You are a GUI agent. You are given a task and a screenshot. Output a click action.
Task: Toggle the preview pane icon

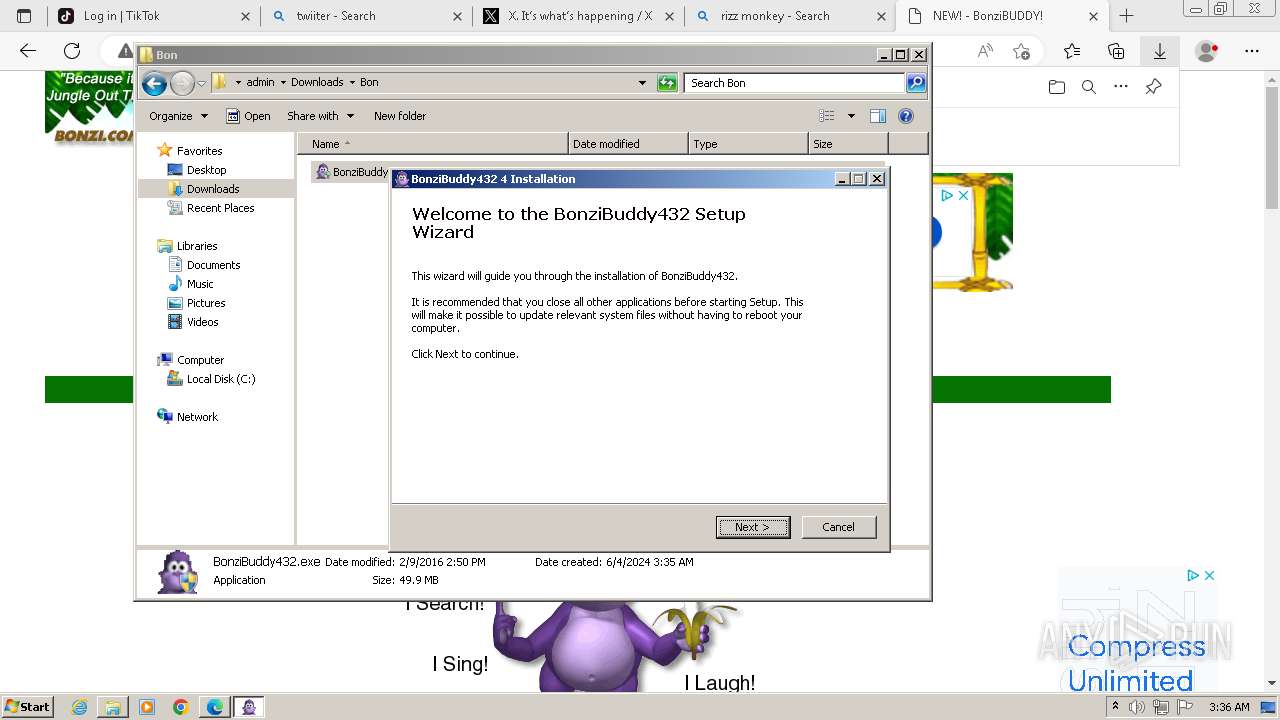pyautogui.click(x=877, y=116)
